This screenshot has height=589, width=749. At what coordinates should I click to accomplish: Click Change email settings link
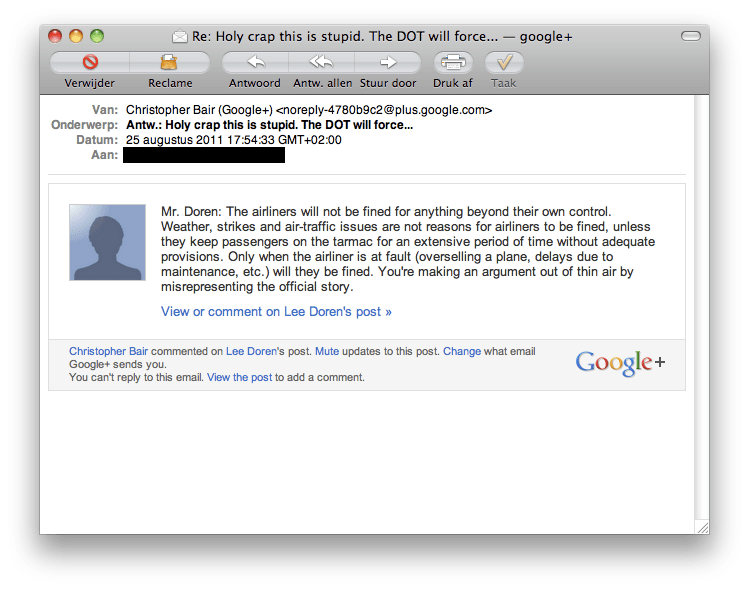[x=462, y=351]
